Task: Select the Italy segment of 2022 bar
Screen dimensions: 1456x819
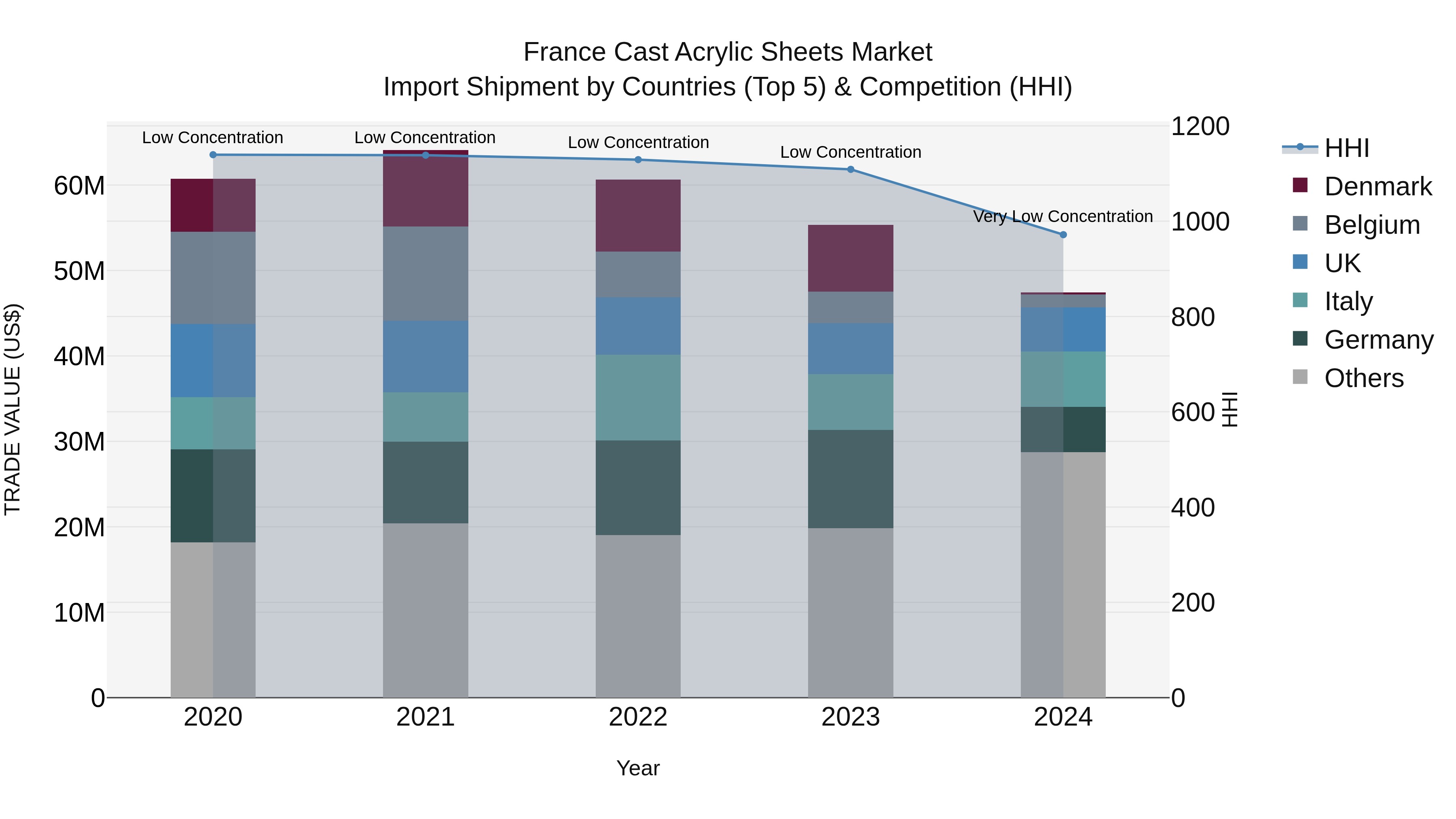Action: pos(638,398)
